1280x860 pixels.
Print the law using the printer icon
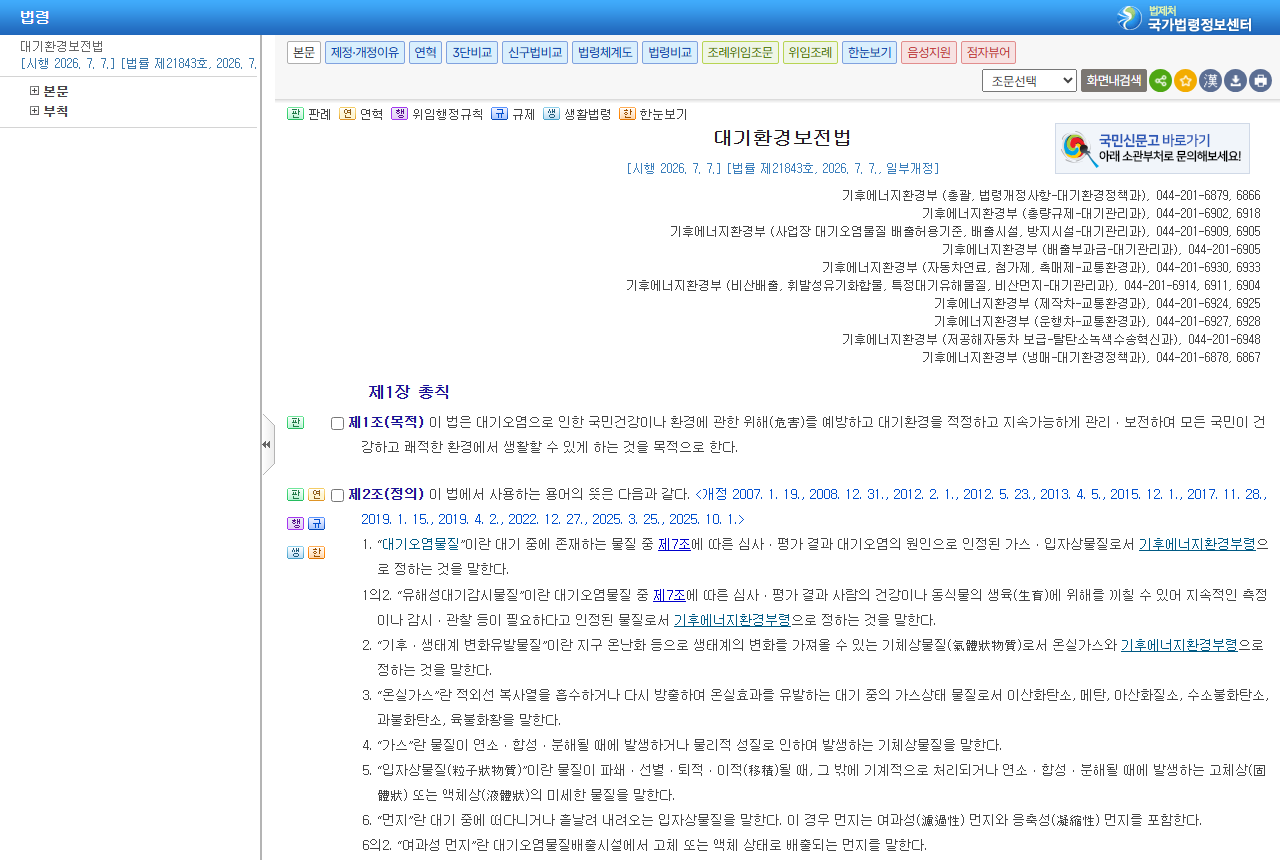pyautogui.click(x=1260, y=81)
